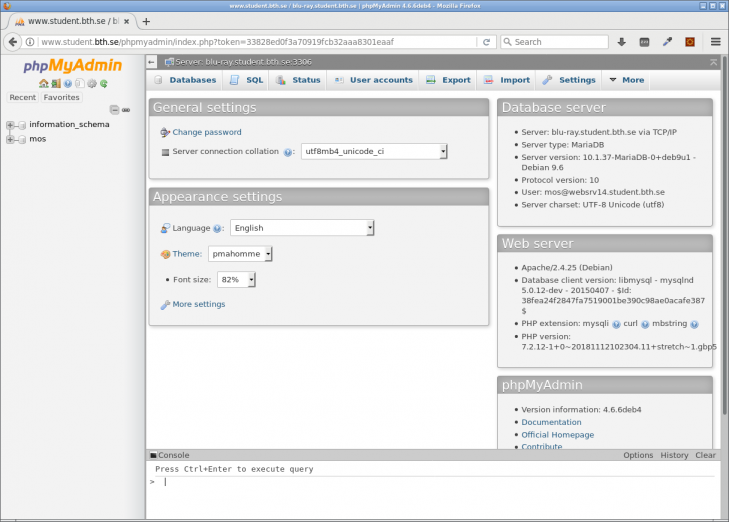The height and width of the screenshot is (522, 729).
Task: Reload navigation panel with green refresh icon
Action: tap(104, 84)
